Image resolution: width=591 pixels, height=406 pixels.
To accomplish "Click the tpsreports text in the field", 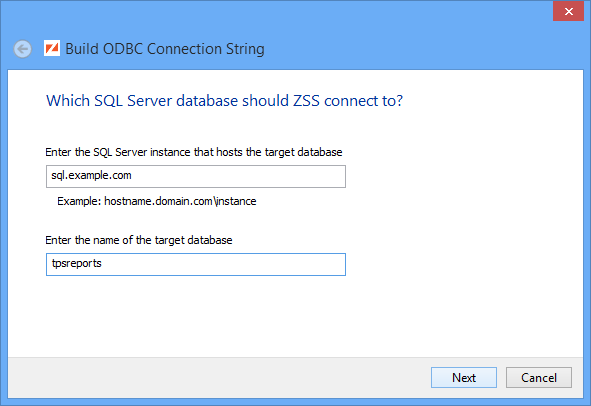I will pyautogui.click(x=77, y=263).
